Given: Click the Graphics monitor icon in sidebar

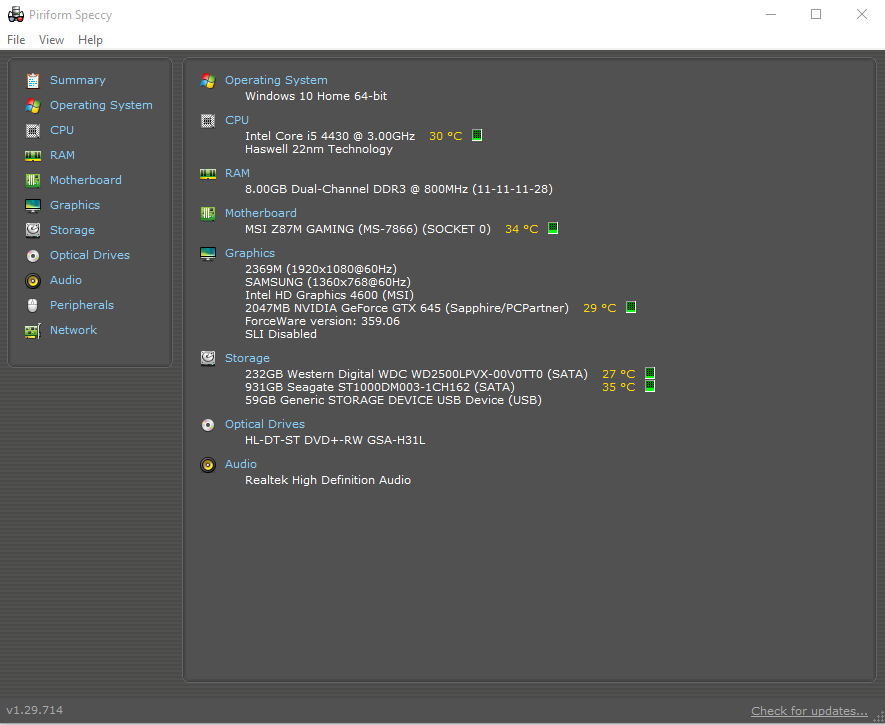Looking at the screenshot, I should [x=33, y=205].
